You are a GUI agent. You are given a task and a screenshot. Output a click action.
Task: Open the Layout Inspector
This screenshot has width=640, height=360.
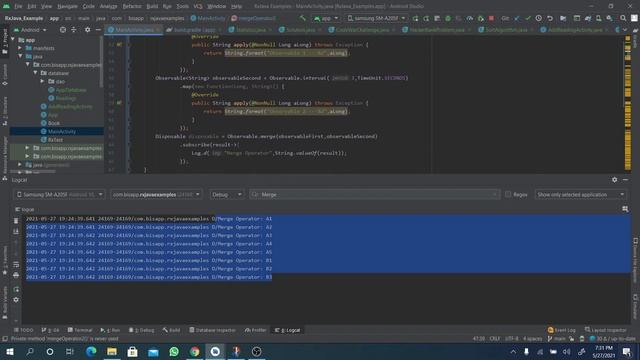pyautogui.click(x=606, y=330)
